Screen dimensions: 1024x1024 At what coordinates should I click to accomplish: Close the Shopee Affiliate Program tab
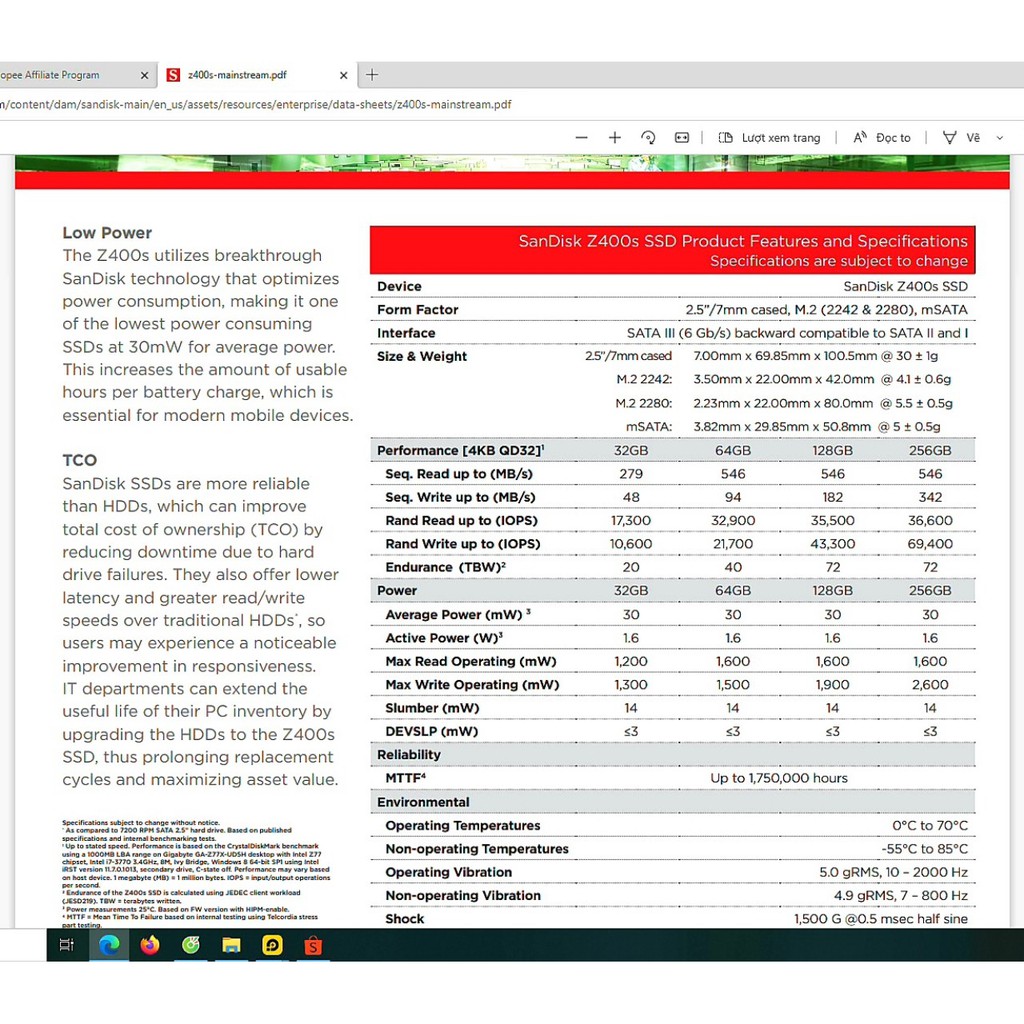coord(144,75)
